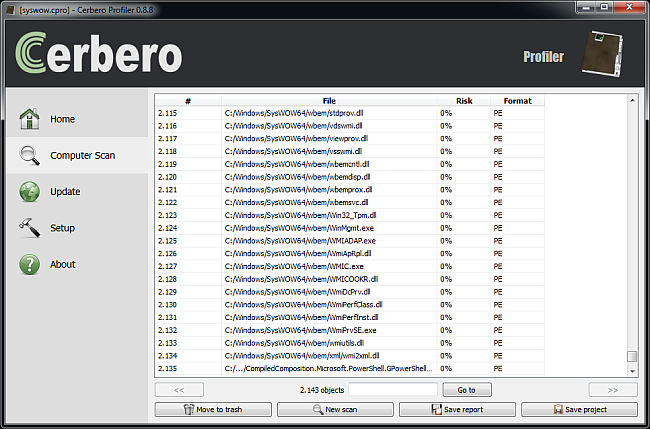650x429 pixels.
Task: Select the wmiutils.dll file row
Action: click(350, 343)
